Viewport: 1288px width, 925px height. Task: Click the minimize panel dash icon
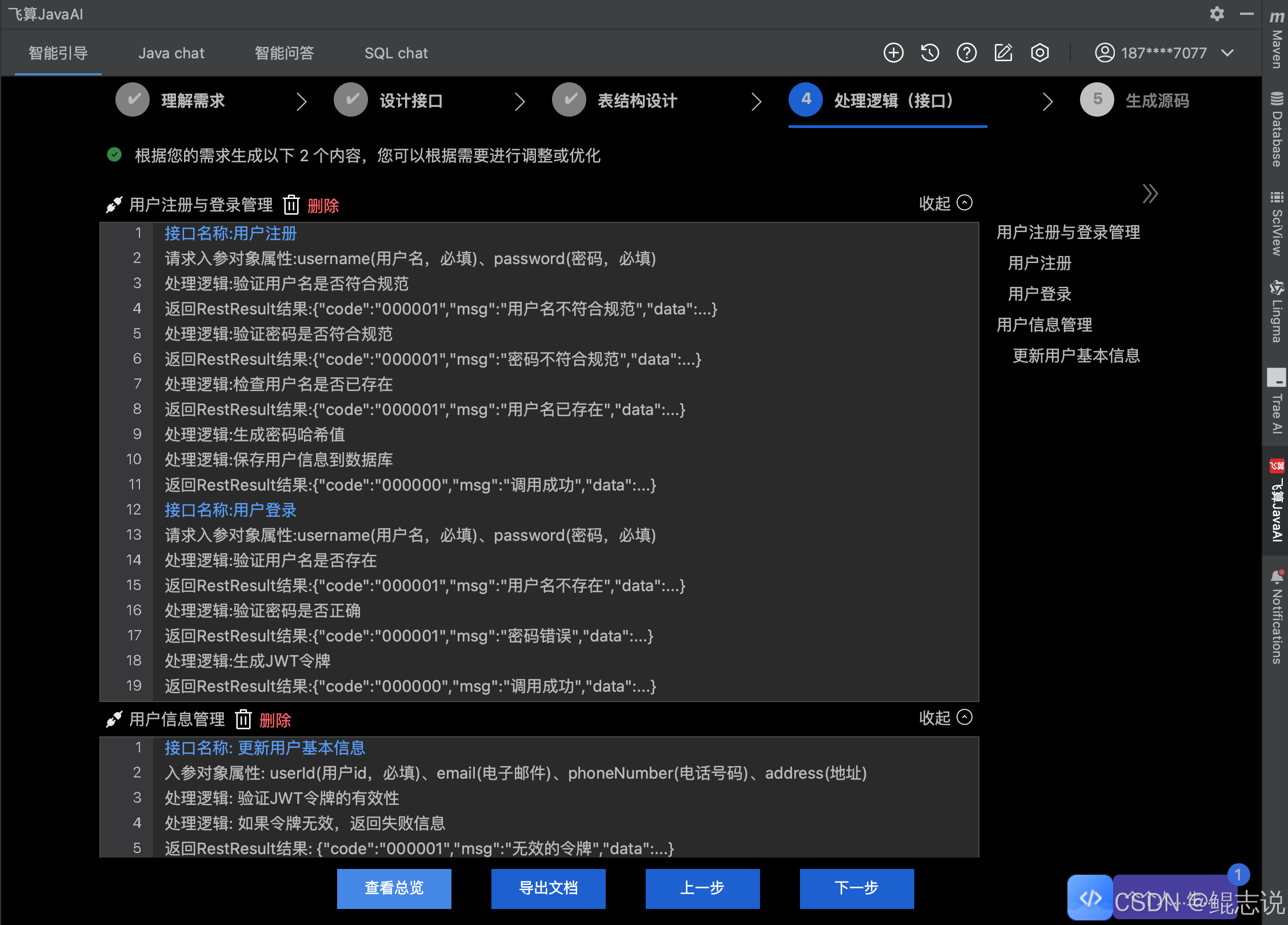[1246, 14]
